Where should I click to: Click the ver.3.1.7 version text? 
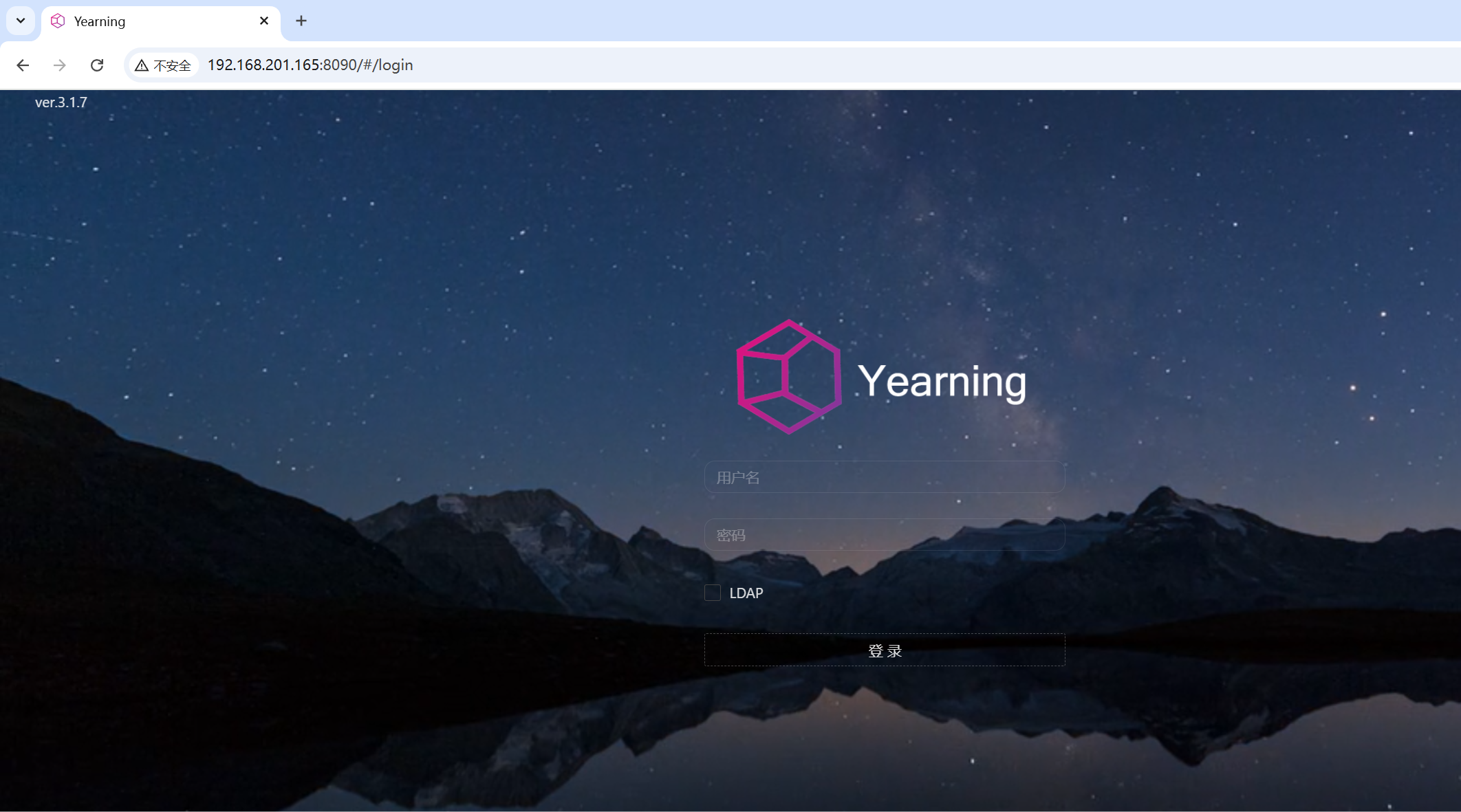pos(61,102)
